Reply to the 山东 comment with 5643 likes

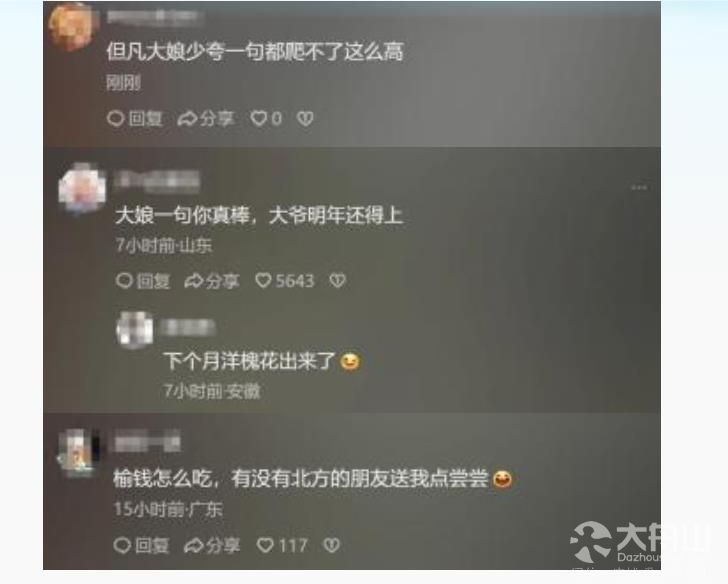(x=143, y=280)
